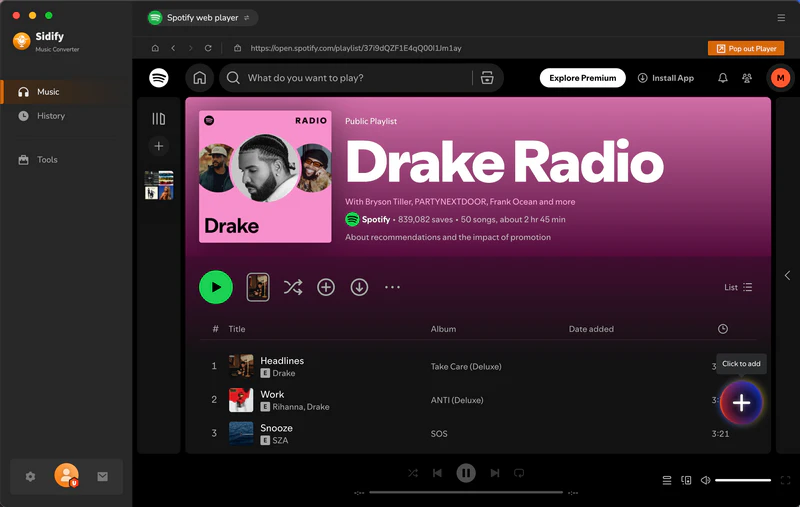Toggle repeat in the bottom player bar
The height and width of the screenshot is (507, 800).
click(518, 473)
